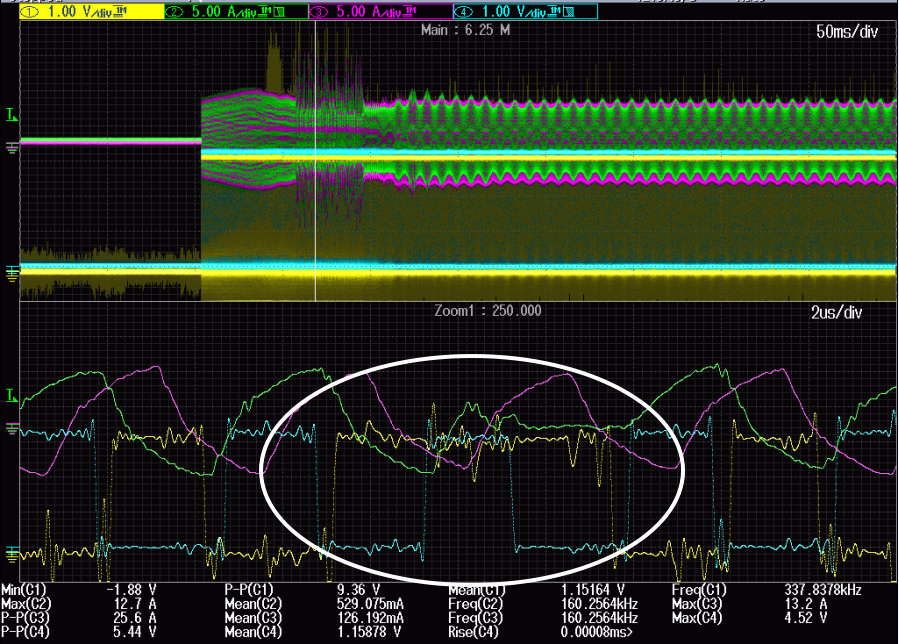This screenshot has height=644, width=899.
Task: Click the upper ground marker in main window
Action: 12,148
